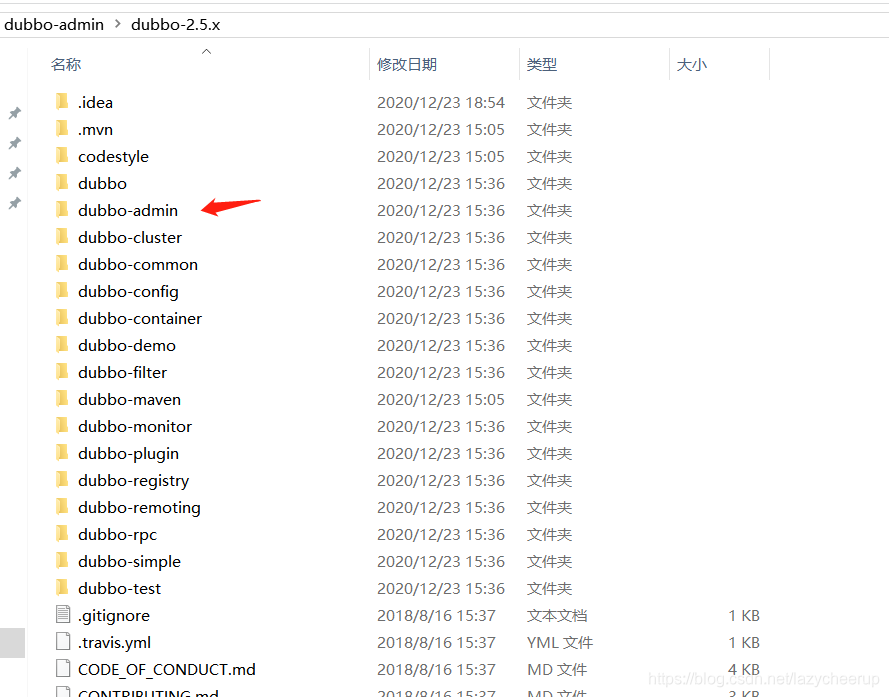Select the dubbo-registry folder name

point(134,481)
